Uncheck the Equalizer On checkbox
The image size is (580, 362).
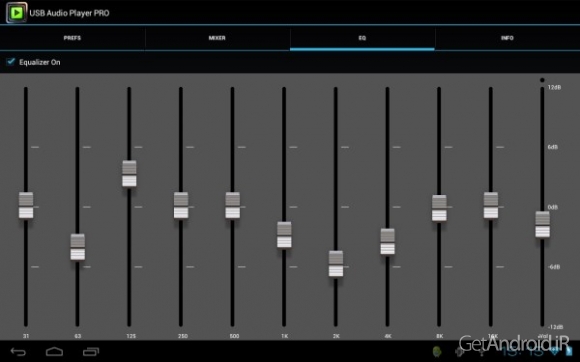click(11, 62)
